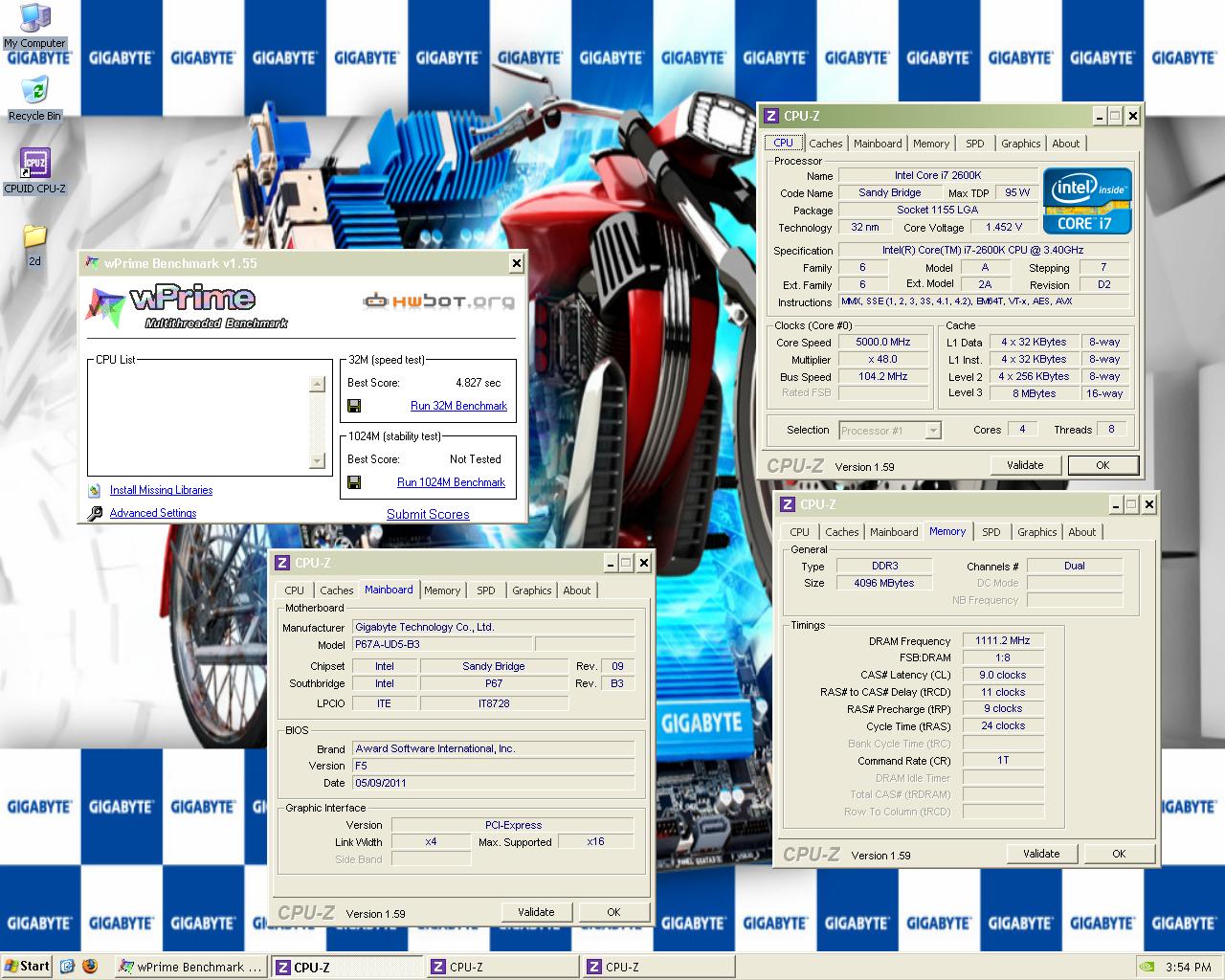This screenshot has width=1225, height=980.
Task: Click the Intel Core i7 logo in CPU-Z
Action: (x=1087, y=201)
